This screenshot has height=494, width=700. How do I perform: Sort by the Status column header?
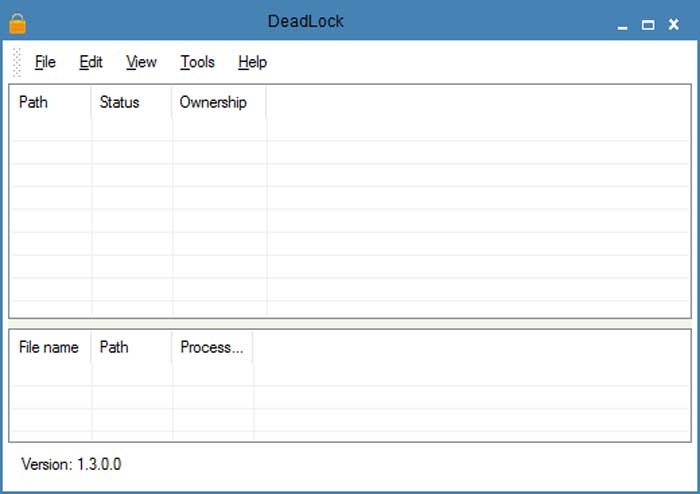click(131, 102)
